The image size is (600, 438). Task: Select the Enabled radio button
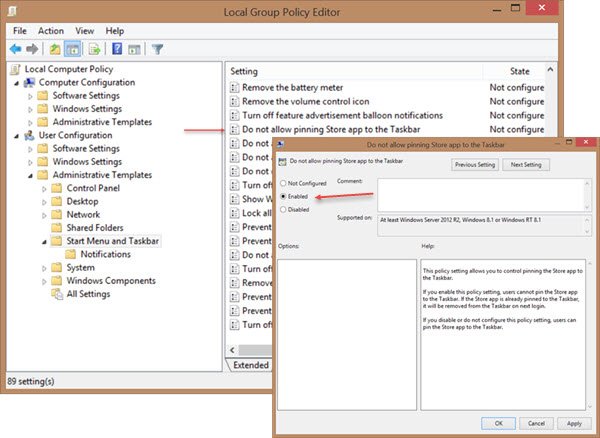tap(284, 196)
